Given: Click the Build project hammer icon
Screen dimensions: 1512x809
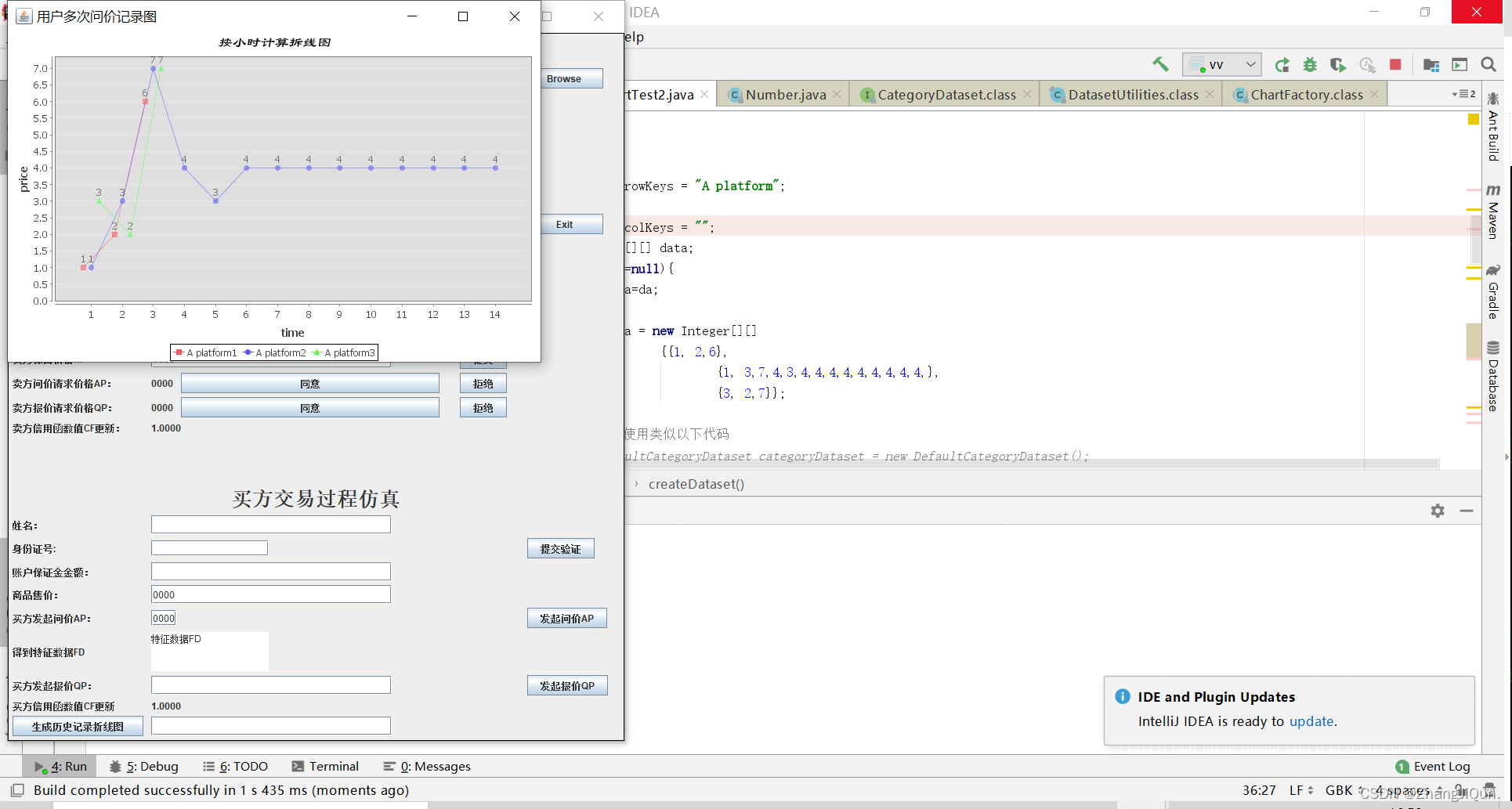Looking at the screenshot, I should tap(1160, 65).
